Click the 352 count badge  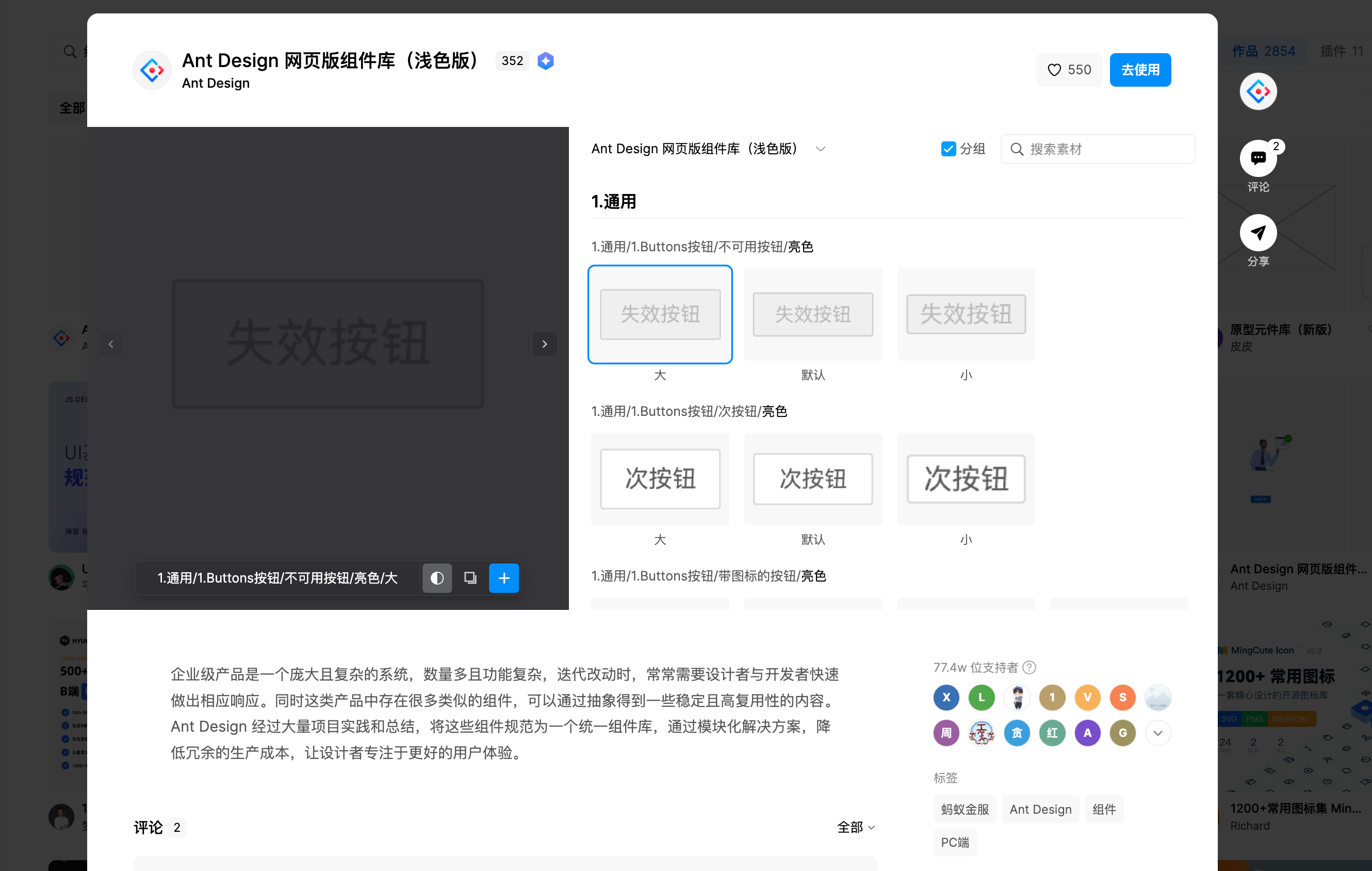pyautogui.click(x=512, y=61)
